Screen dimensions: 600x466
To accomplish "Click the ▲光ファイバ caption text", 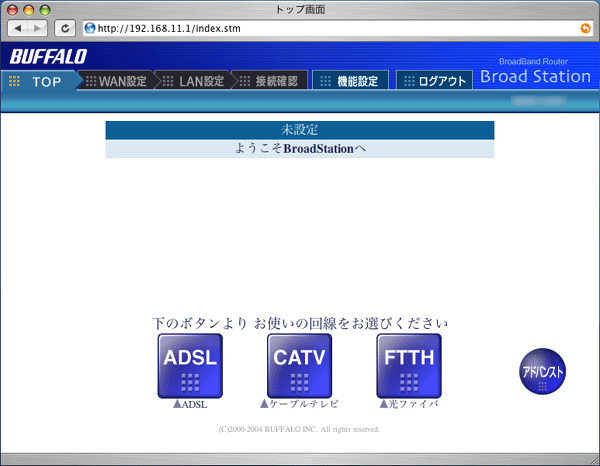I will (x=409, y=404).
